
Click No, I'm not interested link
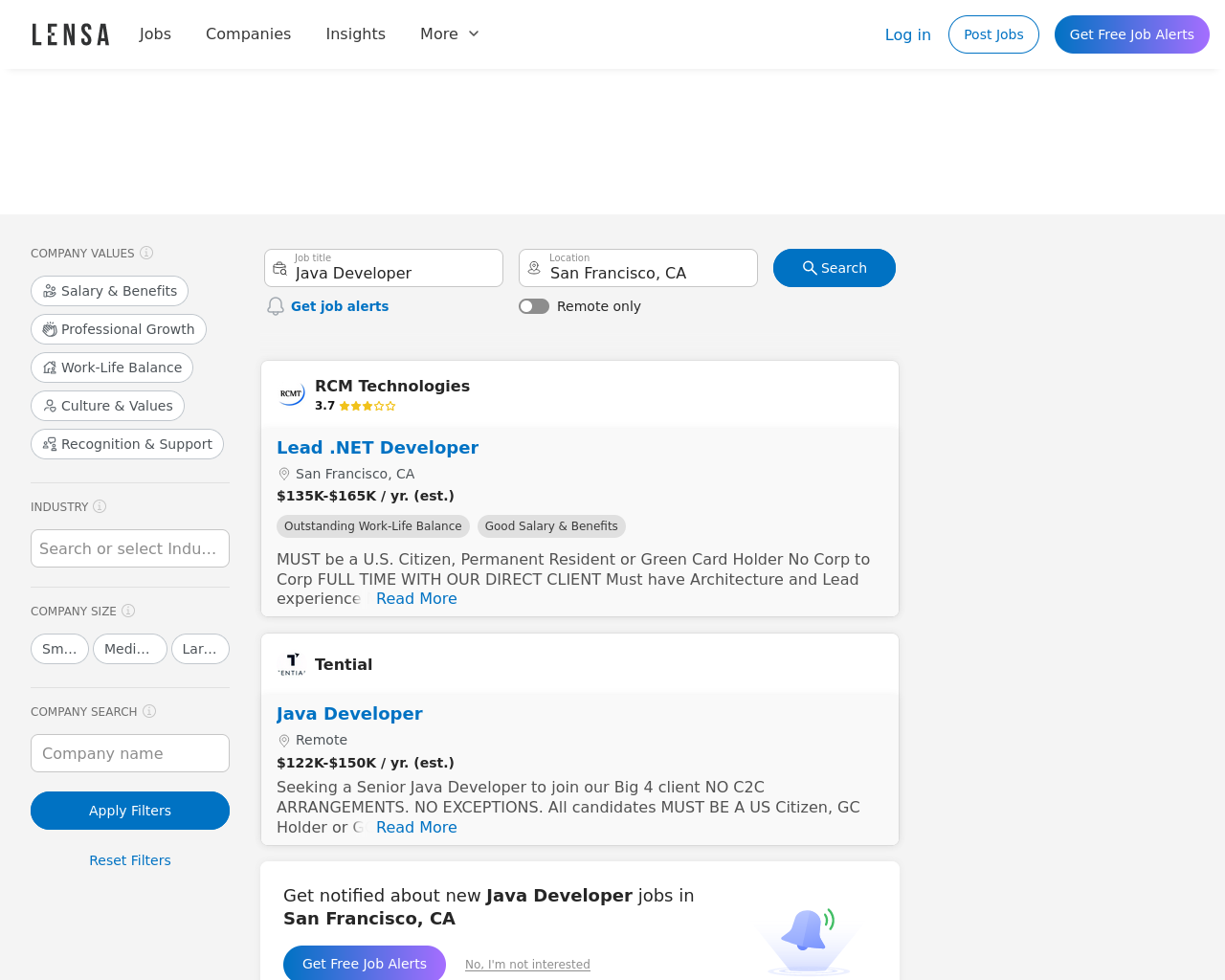[527, 965]
